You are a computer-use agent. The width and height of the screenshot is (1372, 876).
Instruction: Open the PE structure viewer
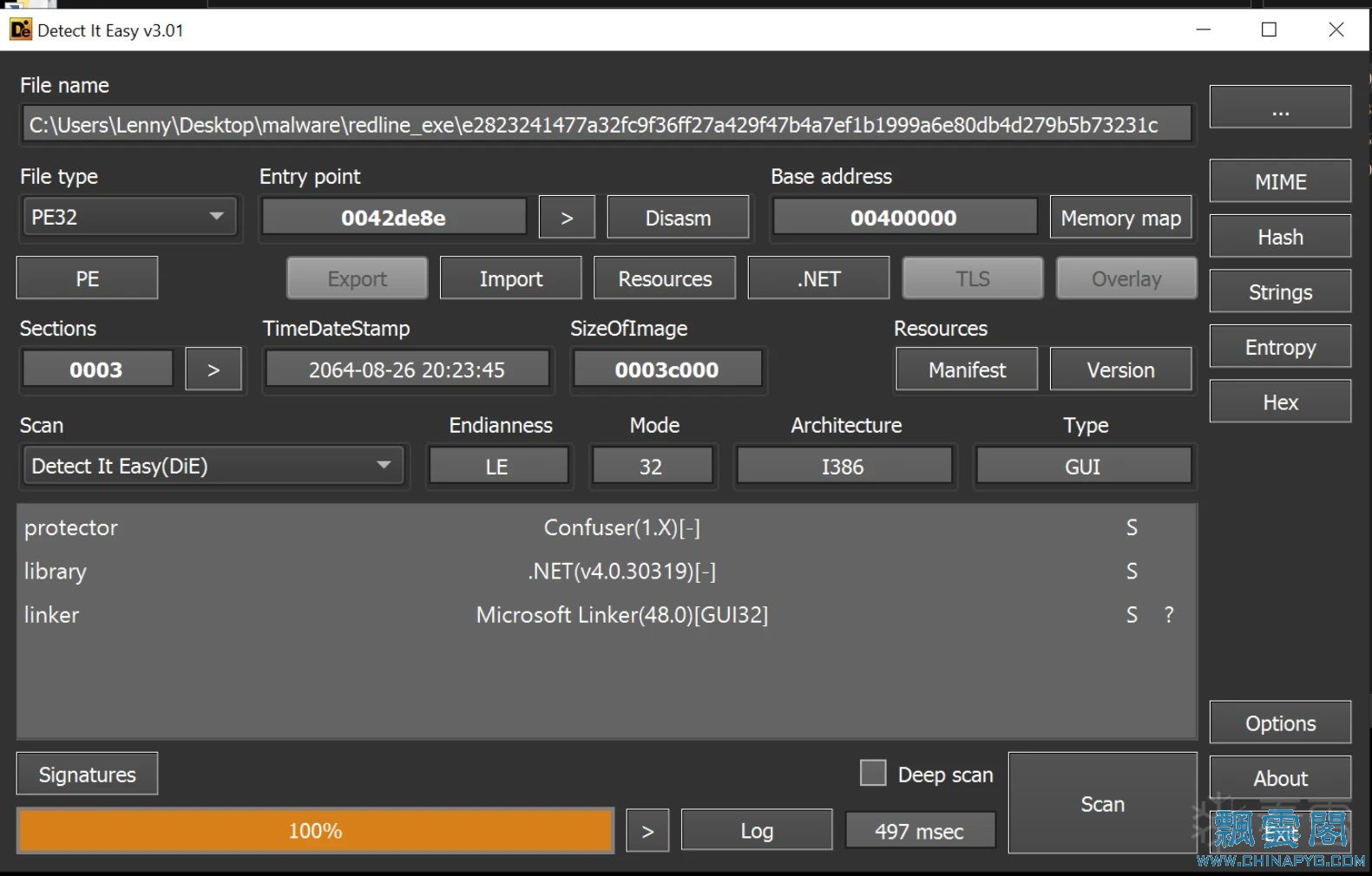(x=87, y=278)
